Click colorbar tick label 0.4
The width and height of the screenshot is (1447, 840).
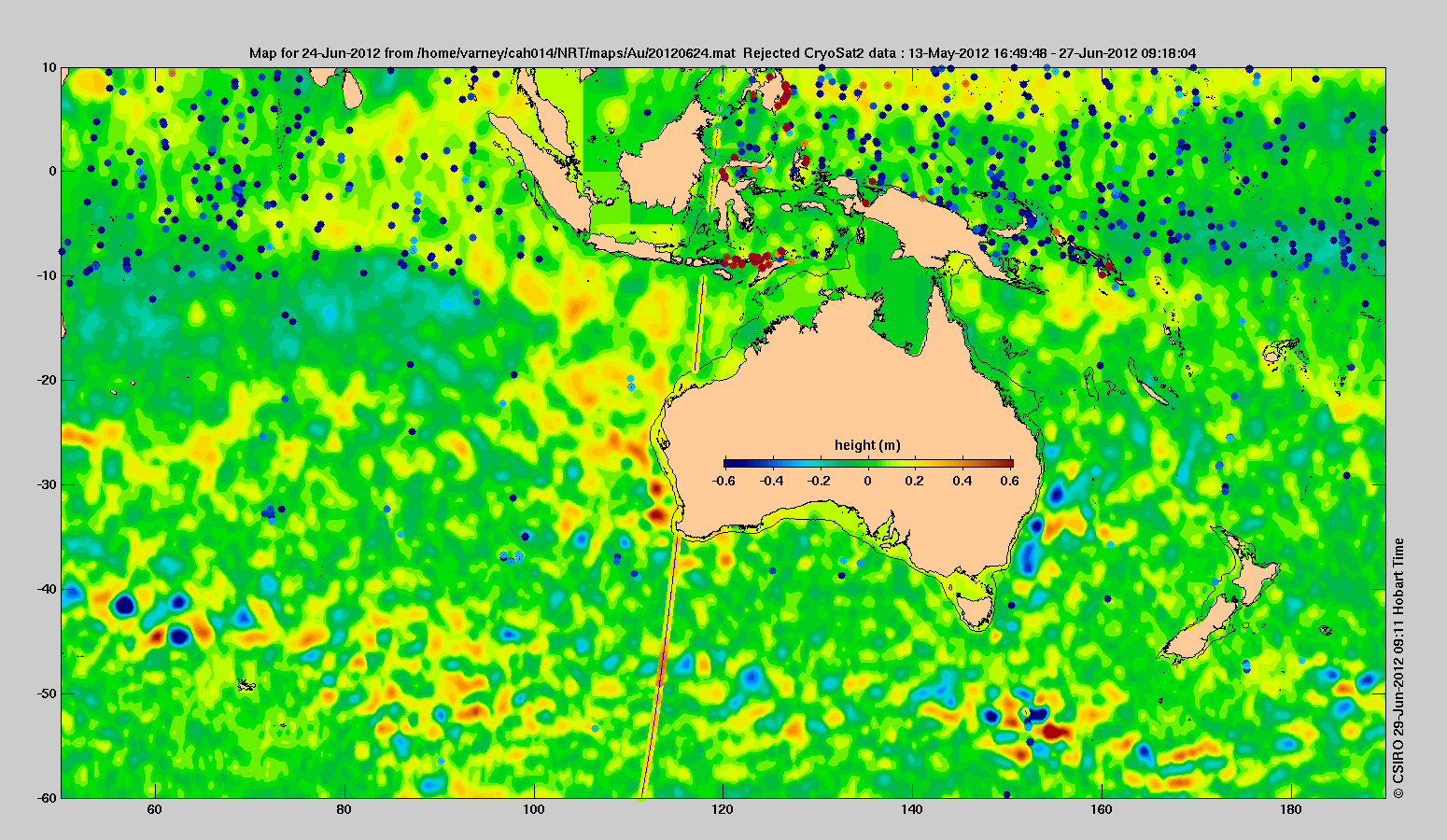964,481
